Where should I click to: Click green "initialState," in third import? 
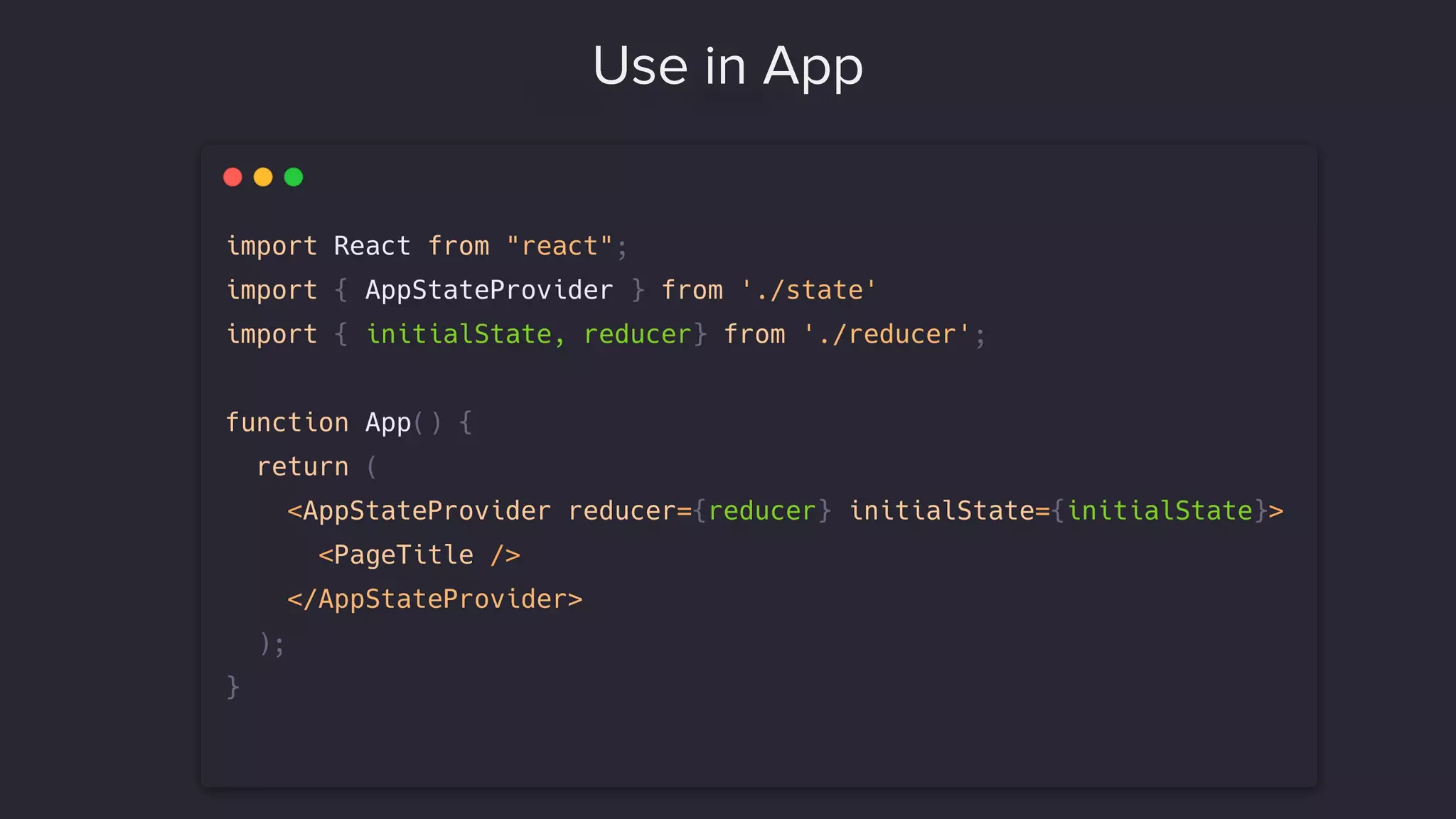point(466,334)
